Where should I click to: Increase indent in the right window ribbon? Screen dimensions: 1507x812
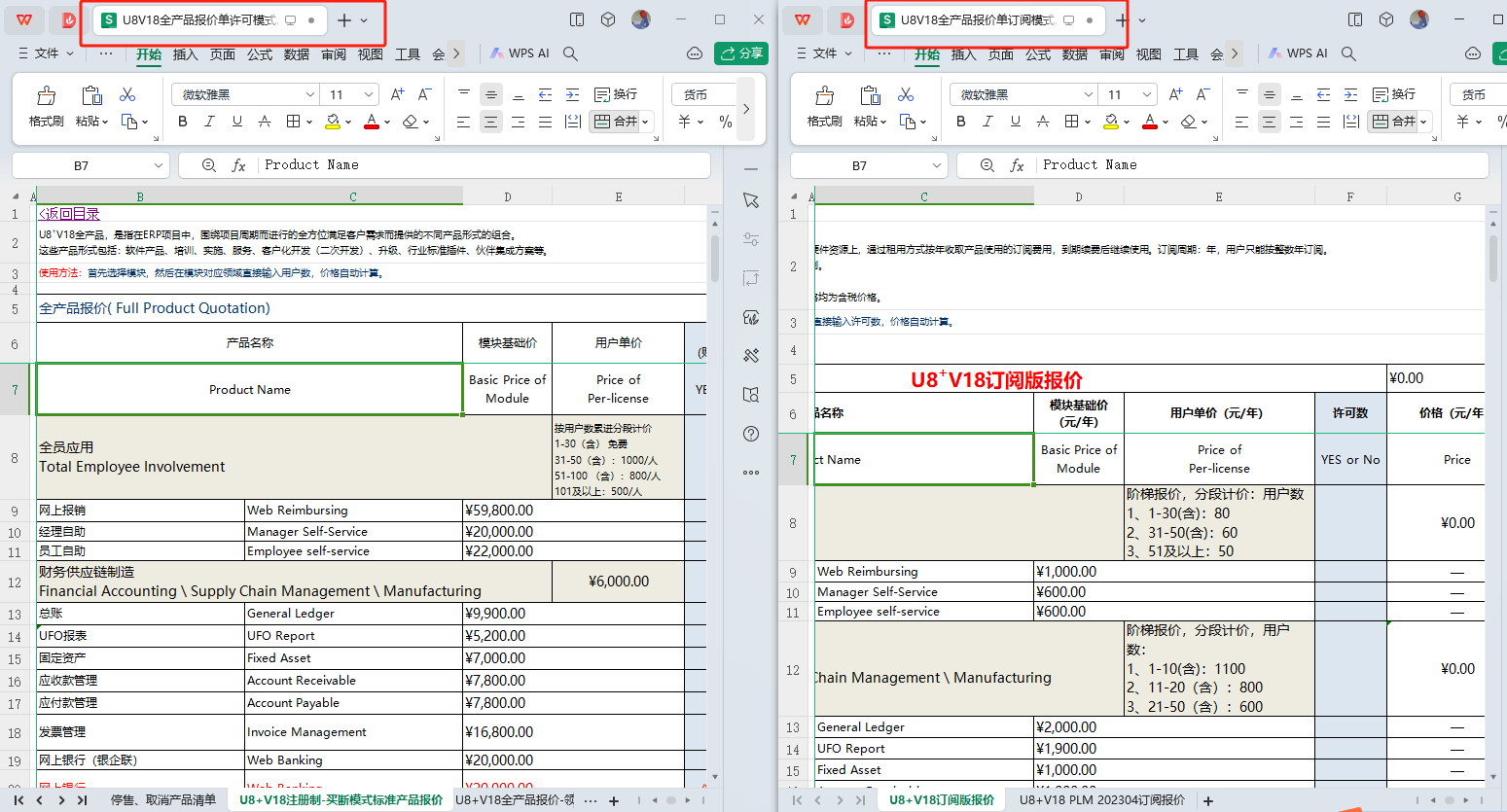[x=1350, y=94]
